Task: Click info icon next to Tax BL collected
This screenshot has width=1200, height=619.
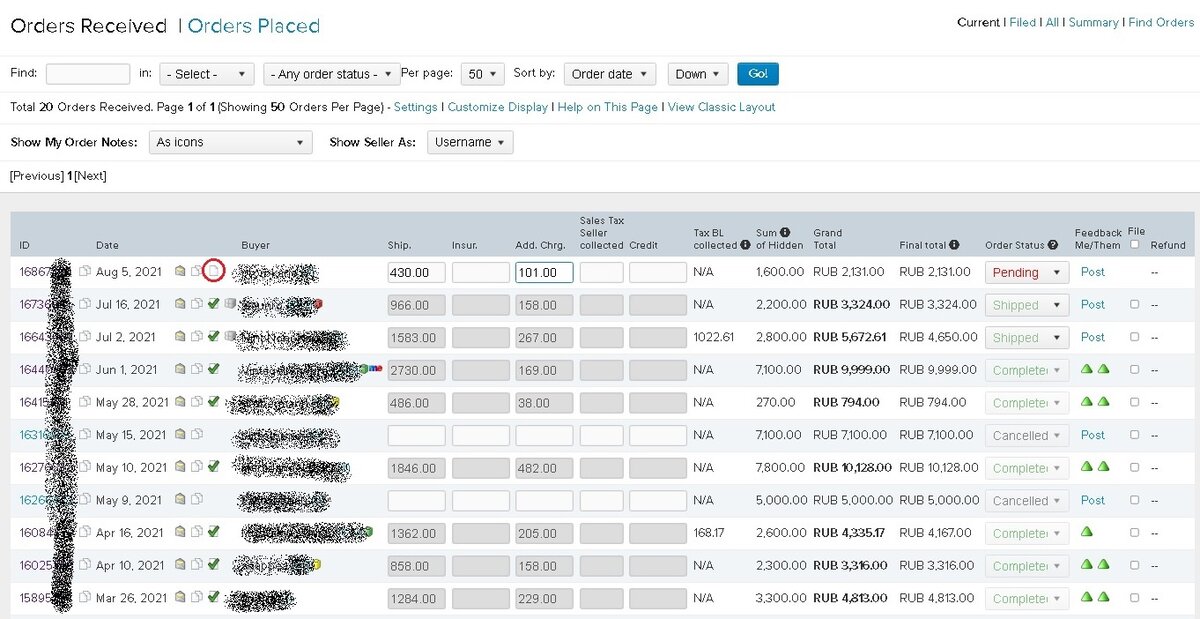Action: pos(745,245)
